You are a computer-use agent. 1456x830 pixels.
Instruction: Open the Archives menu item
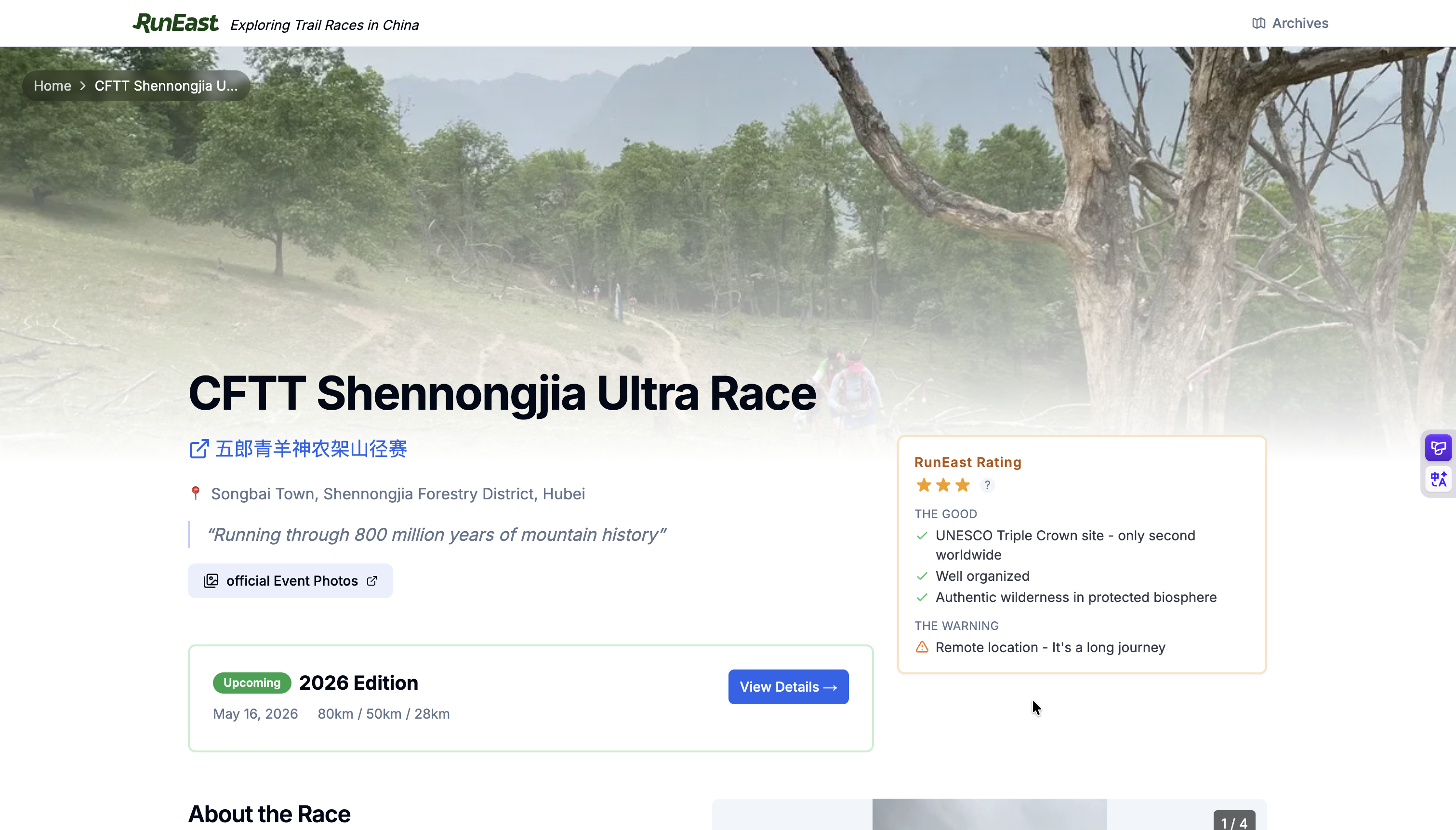[x=1300, y=23]
